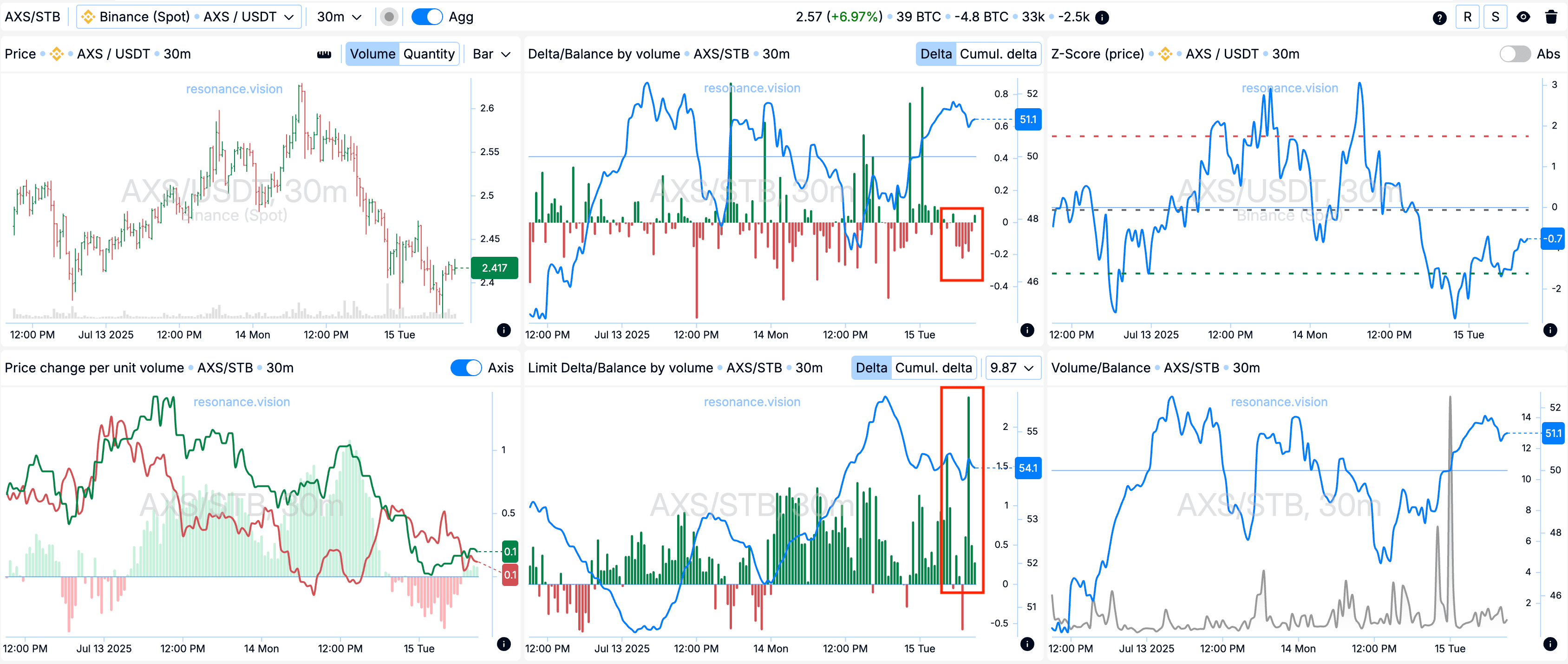Screen dimensions: 1568x664
Task: Click info icon in Price change per unit volume chart
Action: tap(503, 644)
